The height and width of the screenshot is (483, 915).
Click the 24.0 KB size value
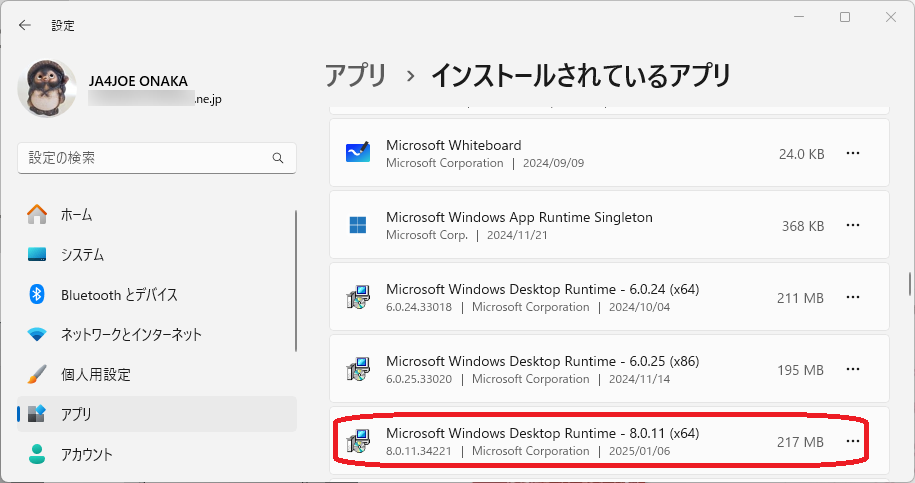point(801,154)
